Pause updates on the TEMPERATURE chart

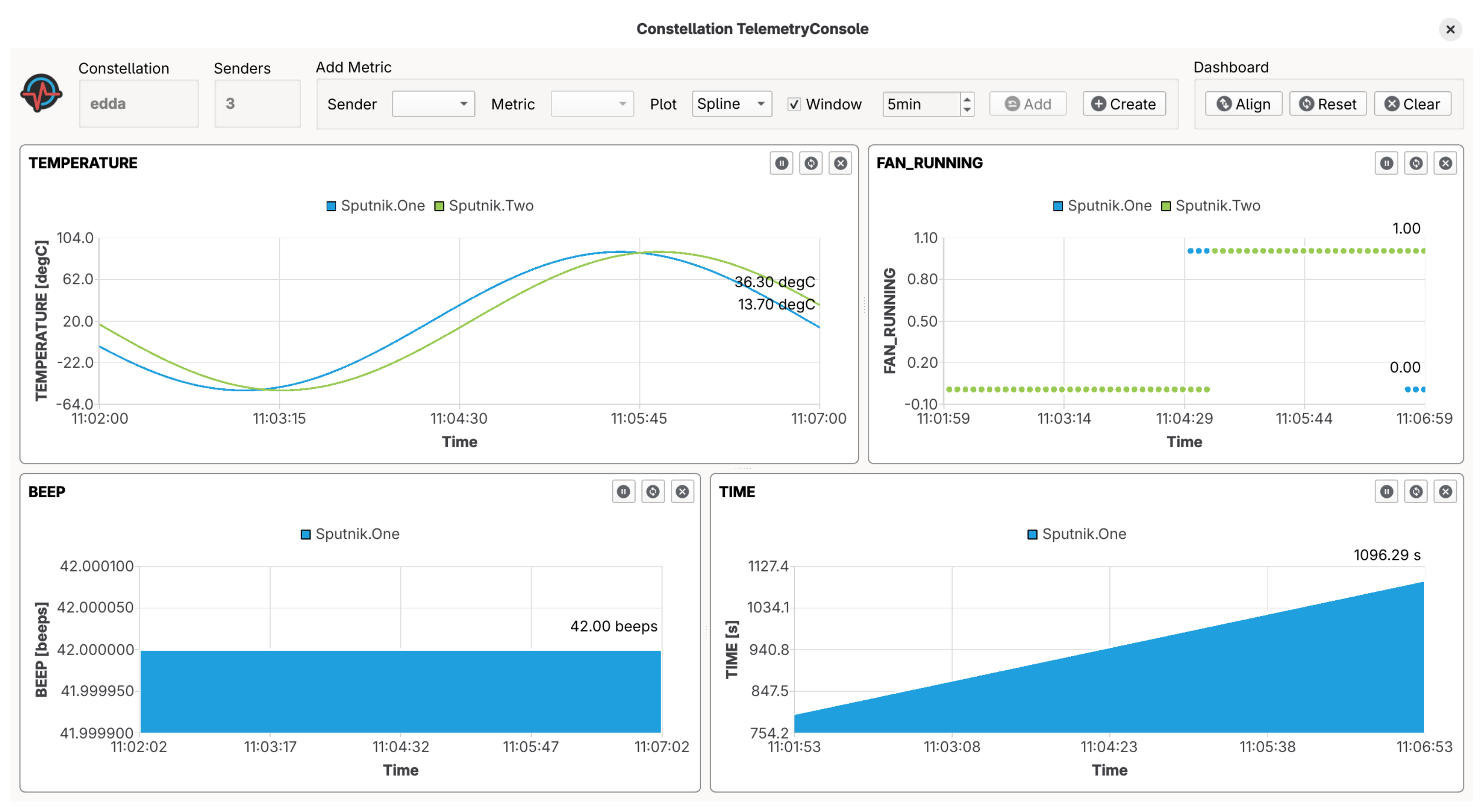tap(781, 164)
